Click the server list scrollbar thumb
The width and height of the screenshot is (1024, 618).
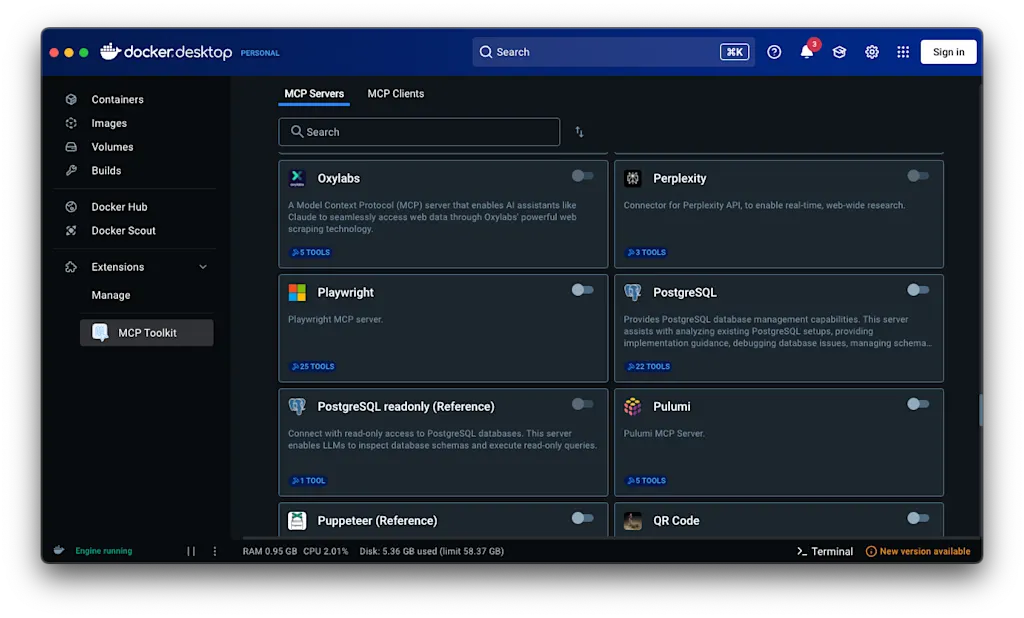point(980,410)
